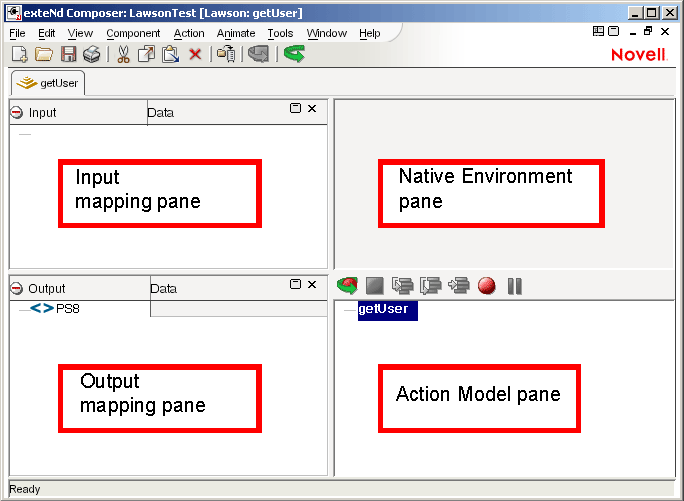Click the book-style layout icon near Novell logo
Screen dimensions: 684x501
(598, 31)
